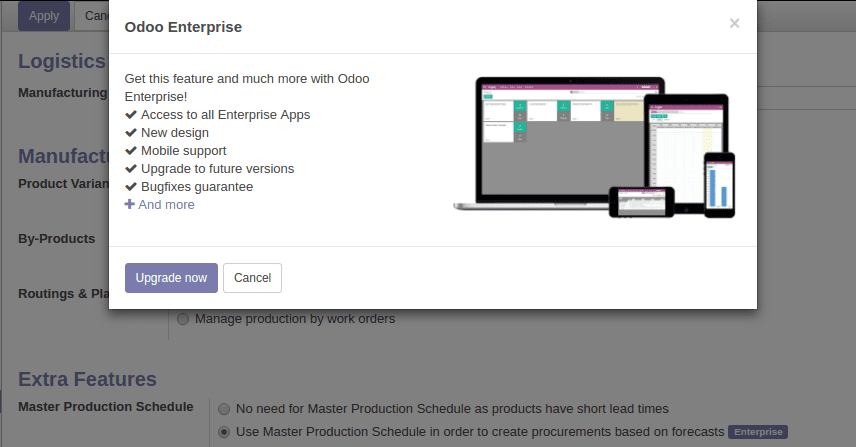The width and height of the screenshot is (856, 447).
Task: Click 'Upgrade to future versions' text
Action: click(x=217, y=169)
